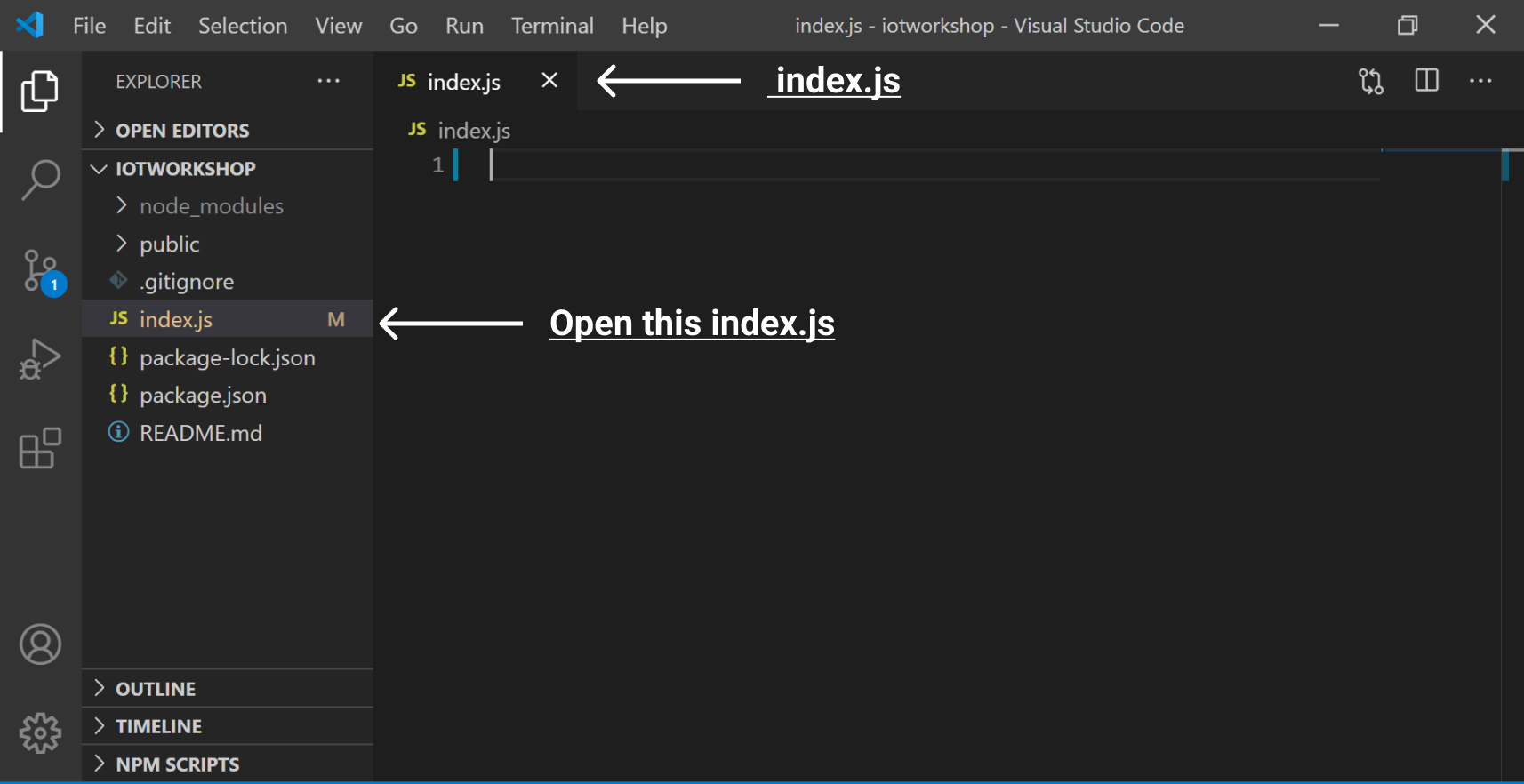Open package-lock.json file
The width and height of the screenshot is (1524, 784).
point(228,356)
